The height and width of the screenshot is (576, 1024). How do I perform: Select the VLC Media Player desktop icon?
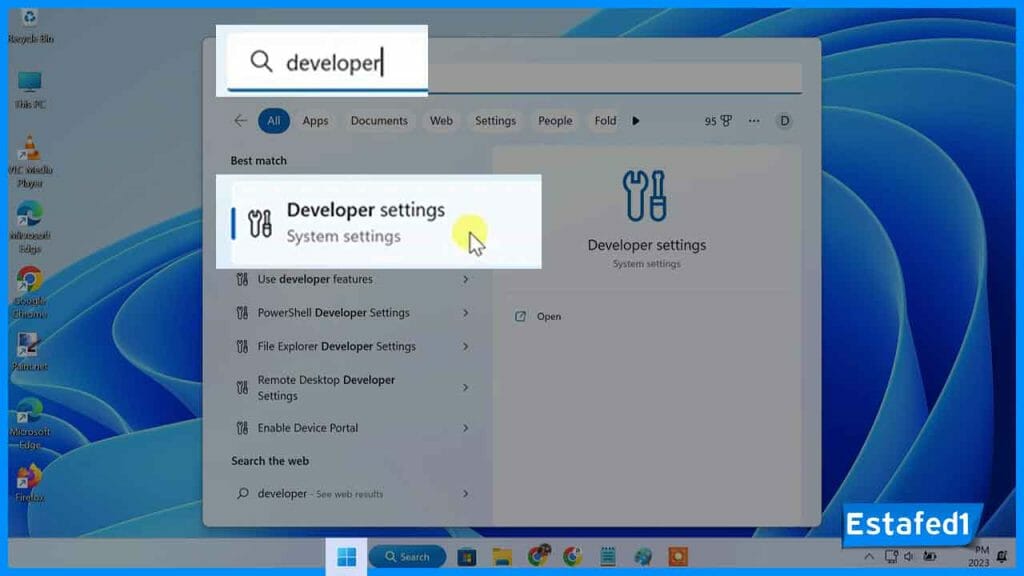pyautogui.click(x=30, y=162)
